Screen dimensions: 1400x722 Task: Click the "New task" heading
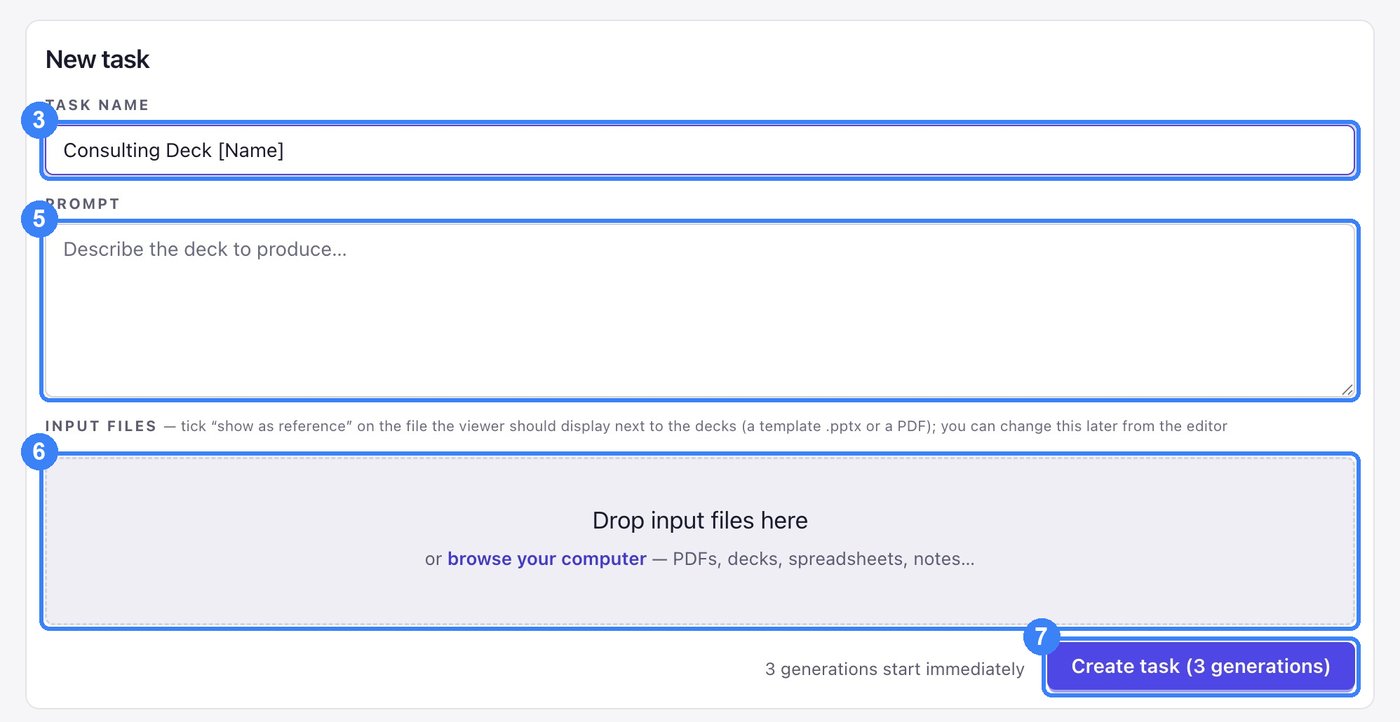97,59
